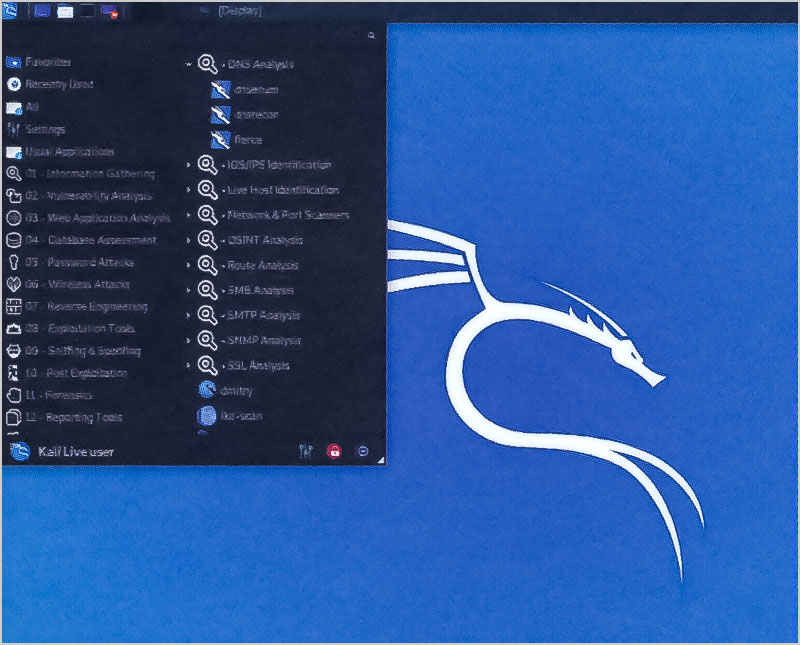Launch the dmitry tool
This screenshot has height=645, width=800.
point(226,390)
